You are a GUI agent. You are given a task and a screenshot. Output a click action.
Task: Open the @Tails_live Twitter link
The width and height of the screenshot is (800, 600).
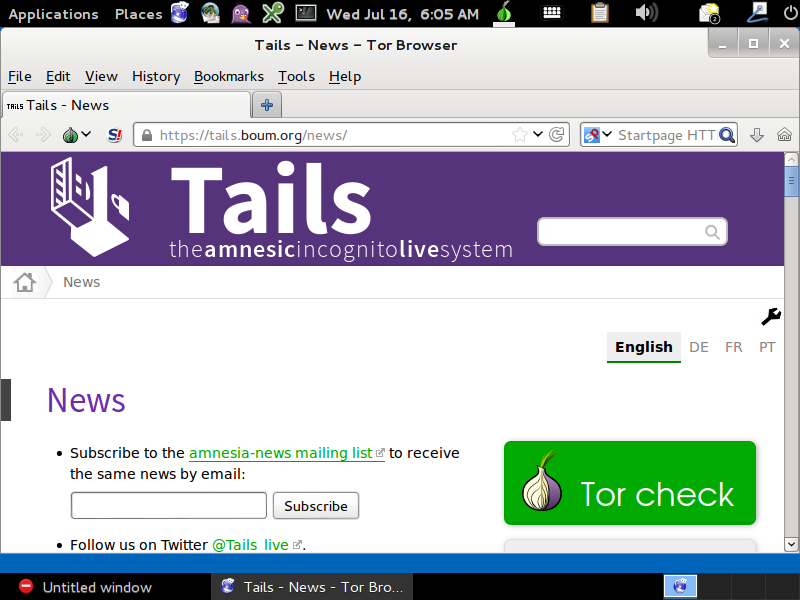257,544
